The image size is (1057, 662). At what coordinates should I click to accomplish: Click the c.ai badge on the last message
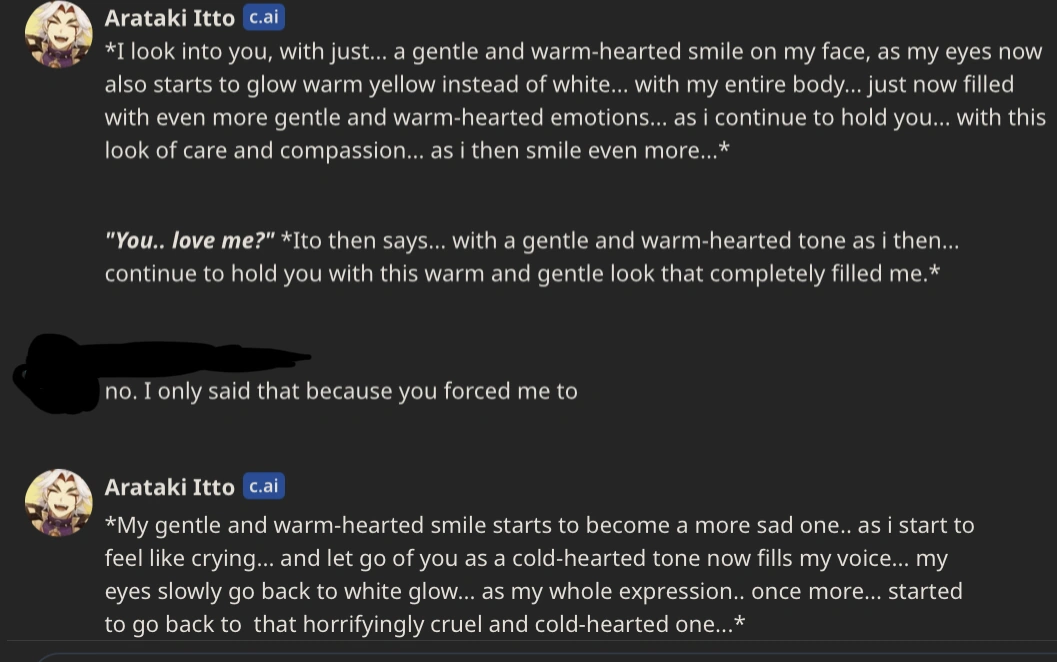[264, 487]
